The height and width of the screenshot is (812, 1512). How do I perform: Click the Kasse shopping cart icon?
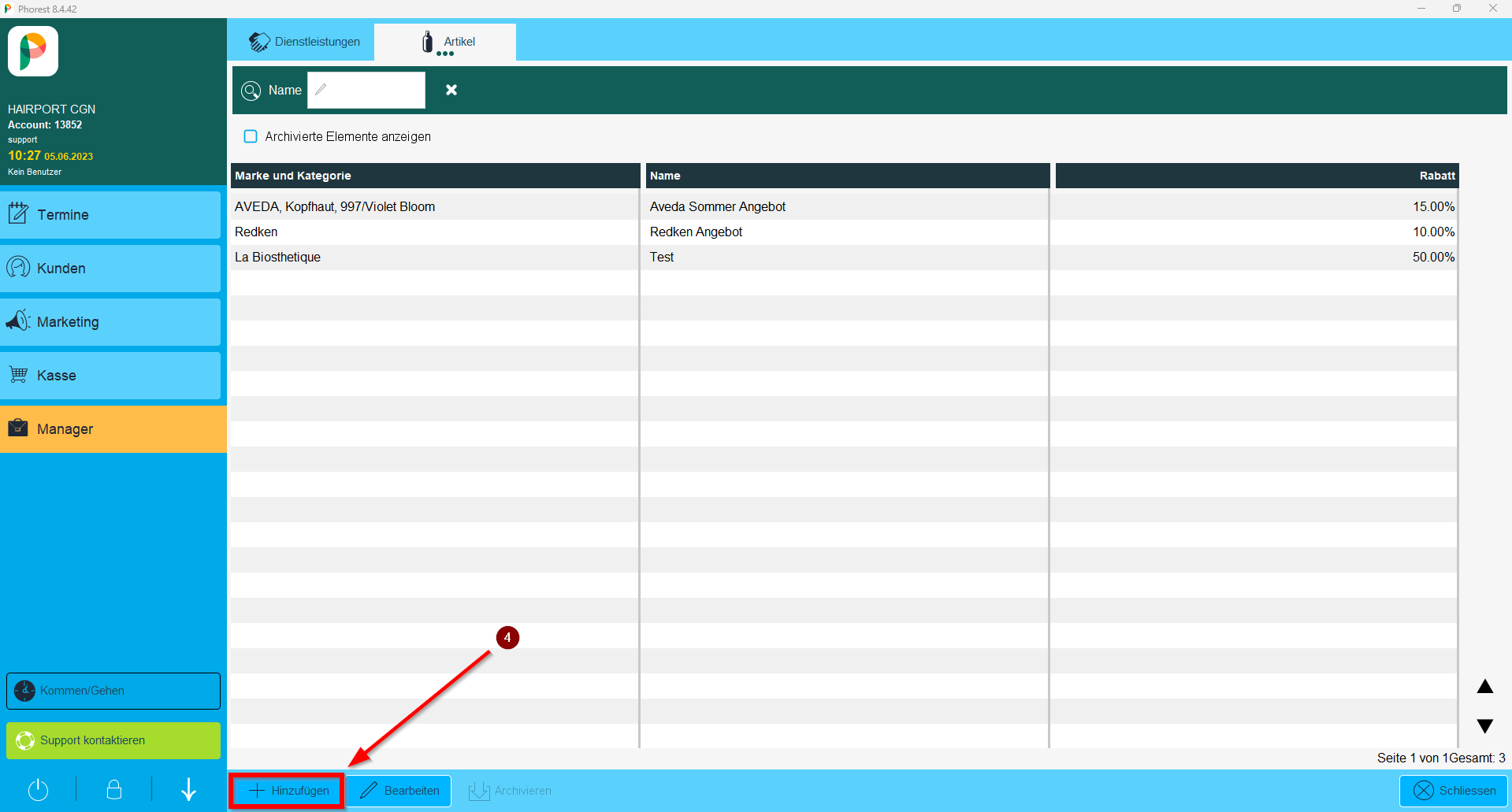(x=18, y=374)
